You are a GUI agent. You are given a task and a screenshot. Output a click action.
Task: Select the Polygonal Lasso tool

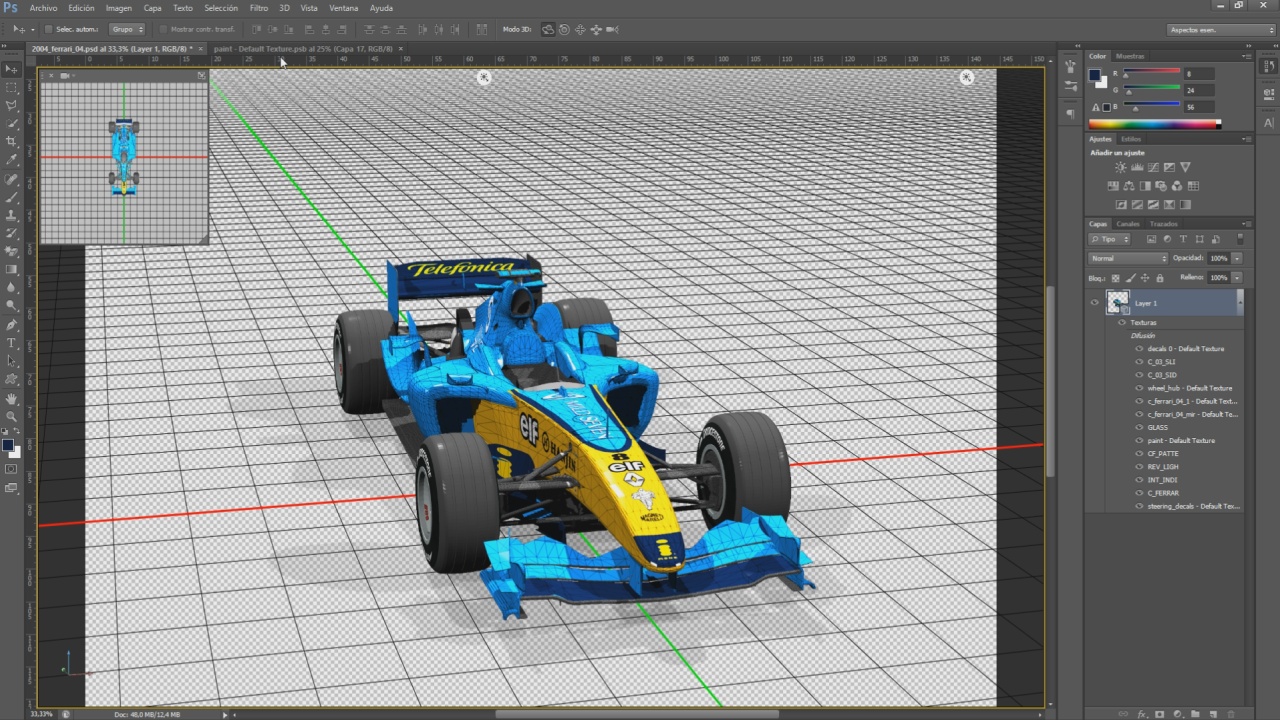(x=12, y=105)
